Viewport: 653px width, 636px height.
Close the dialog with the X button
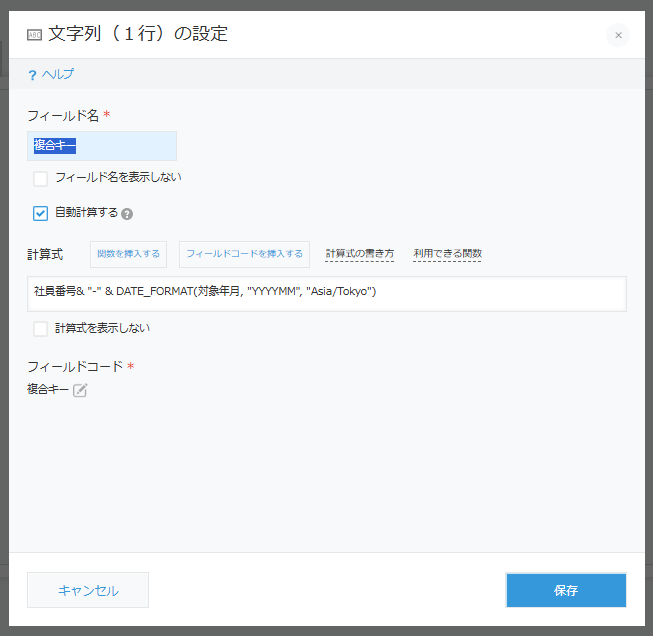[x=618, y=35]
